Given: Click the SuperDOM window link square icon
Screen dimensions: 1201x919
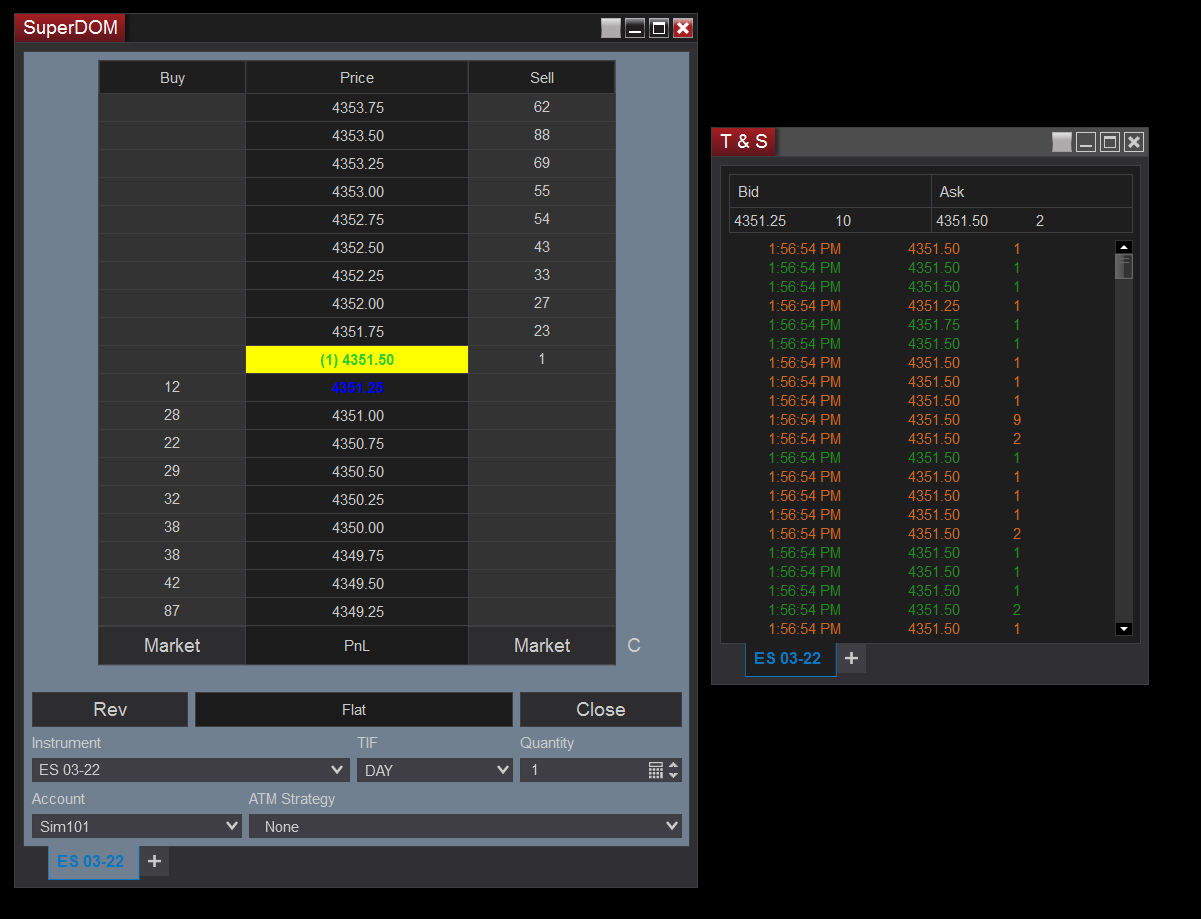Looking at the screenshot, I should coord(611,28).
